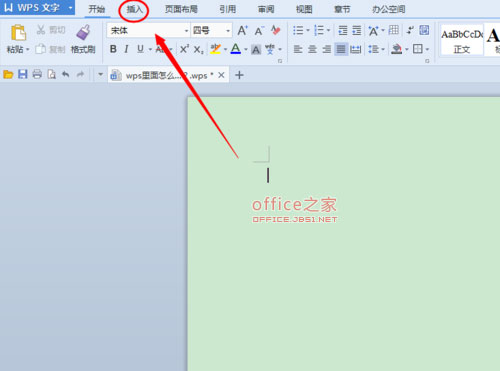Toggle italic formatting
The height and width of the screenshot is (371, 500).
[x=126, y=49]
